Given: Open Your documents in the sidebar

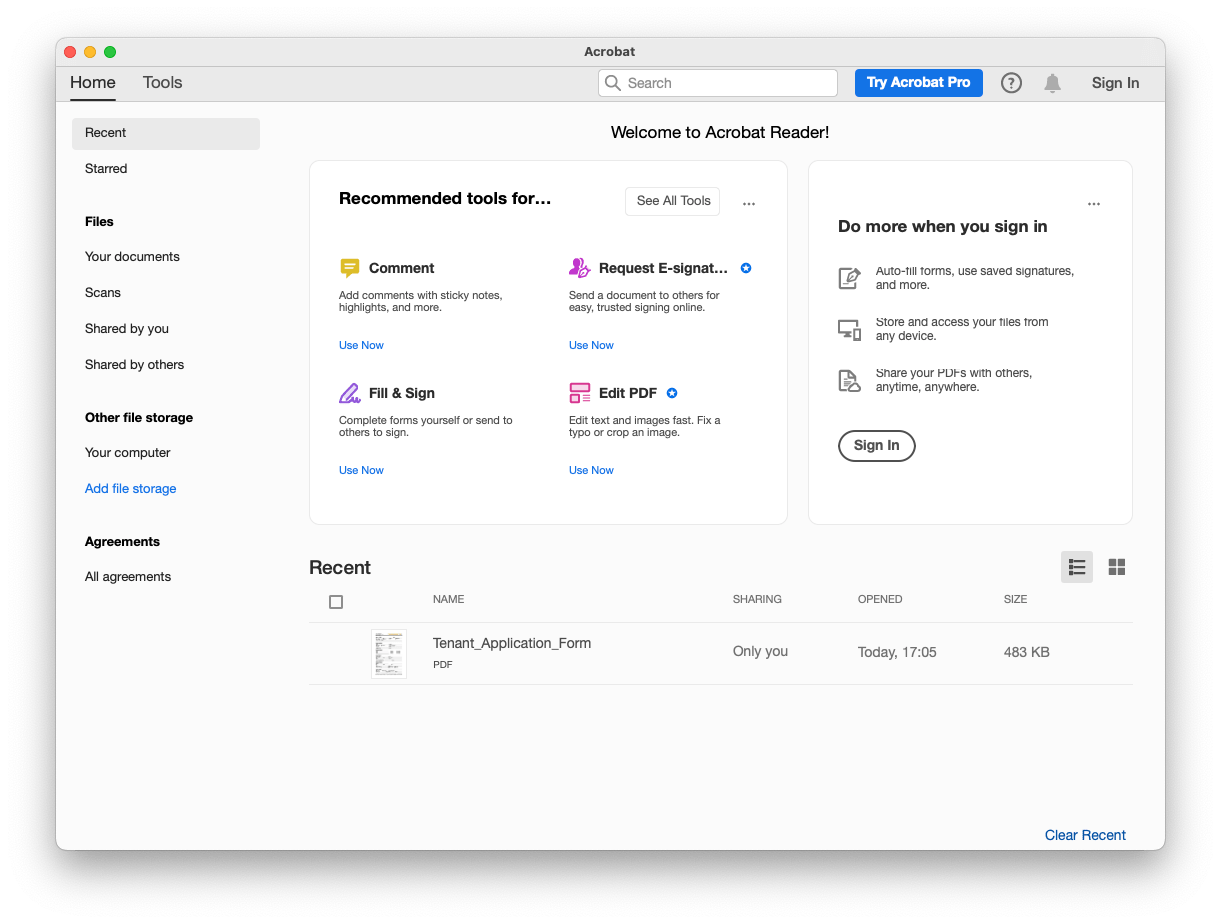Looking at the screenshot, I should tap(132, 257).
